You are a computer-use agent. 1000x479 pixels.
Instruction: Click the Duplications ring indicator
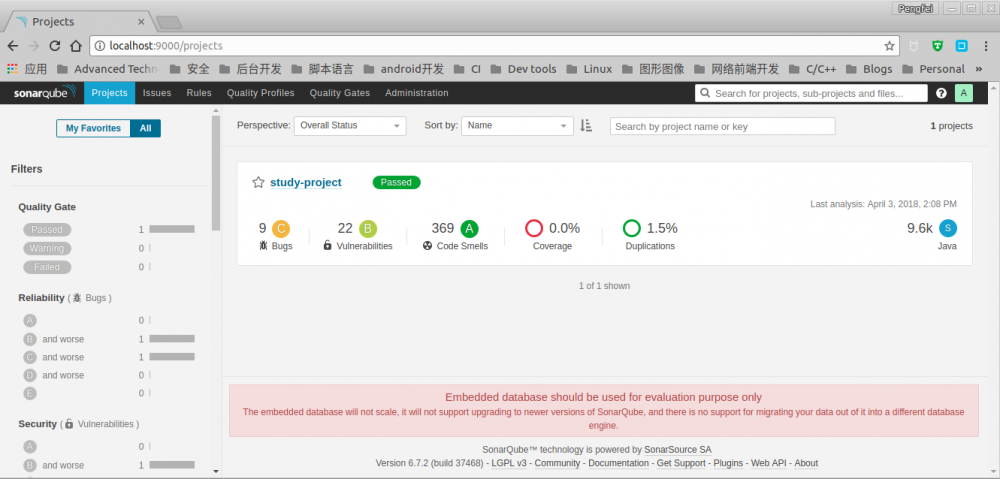click(631, 228)
